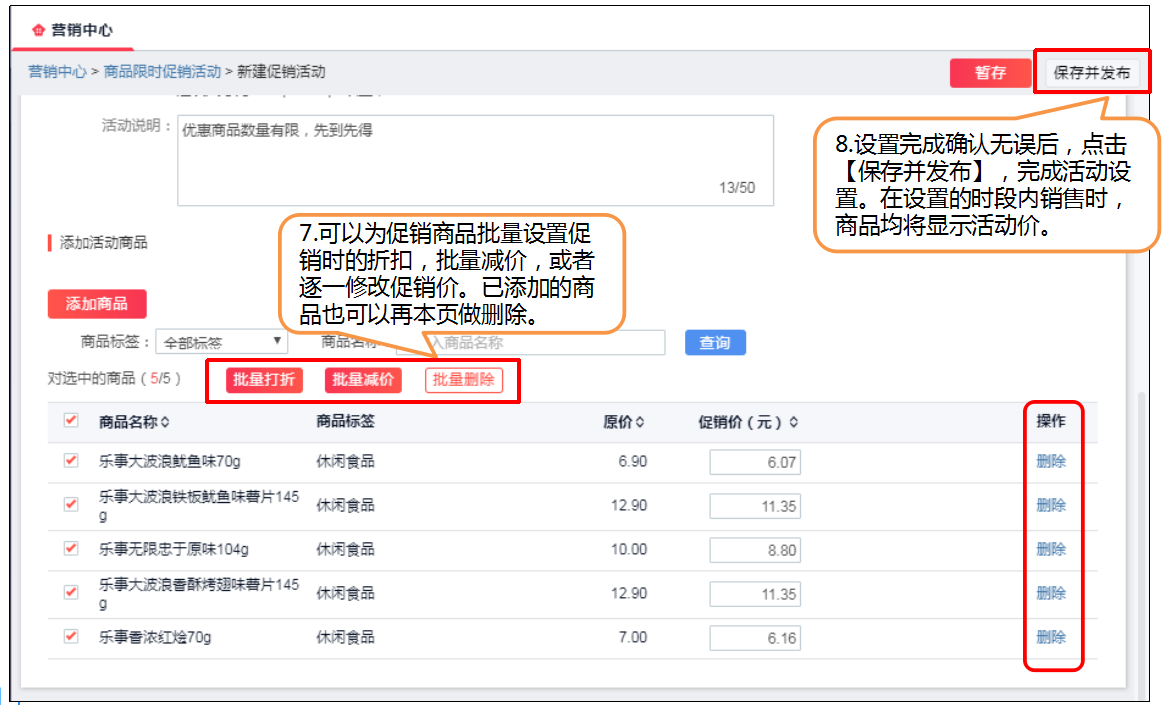Viewport: 1167px width, 705px height.
Task: Toggle the select-all checkbox in table header
Action: [x=70, y=422]
